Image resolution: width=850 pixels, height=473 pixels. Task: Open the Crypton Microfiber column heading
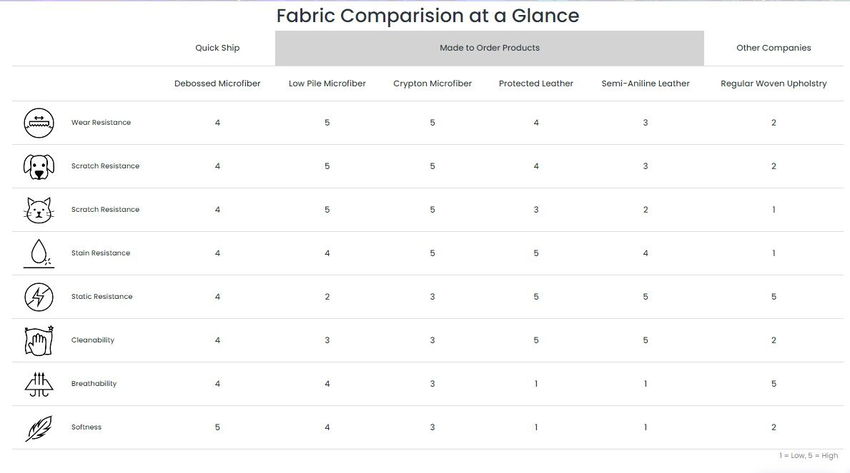click(432, 84)
